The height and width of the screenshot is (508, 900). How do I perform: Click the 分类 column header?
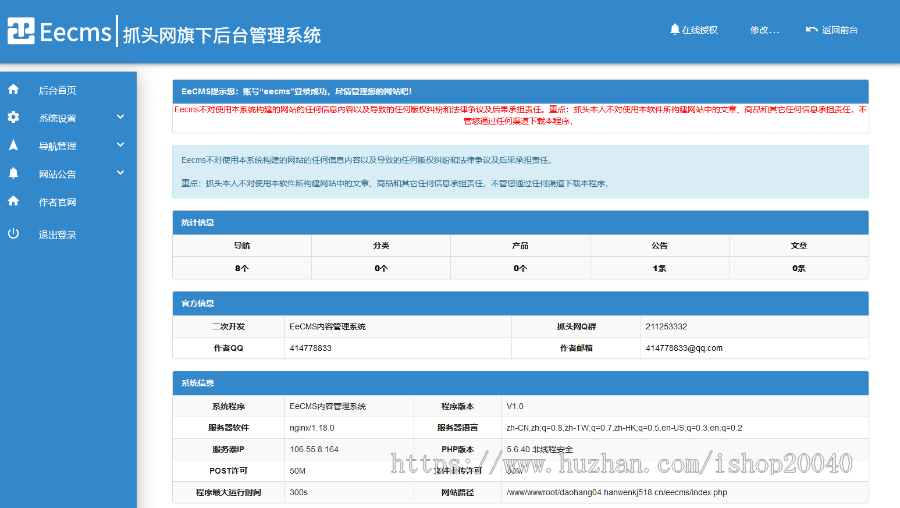[x=381, y=245]
